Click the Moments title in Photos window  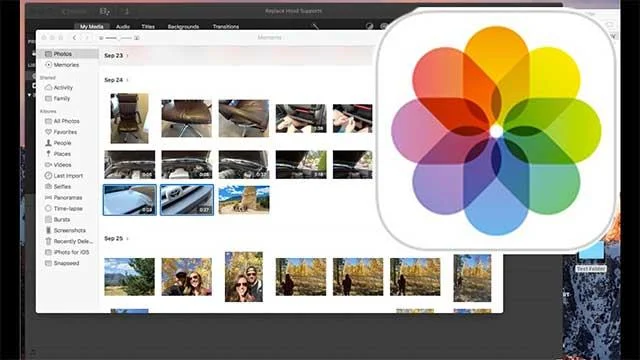pos(269,38)
